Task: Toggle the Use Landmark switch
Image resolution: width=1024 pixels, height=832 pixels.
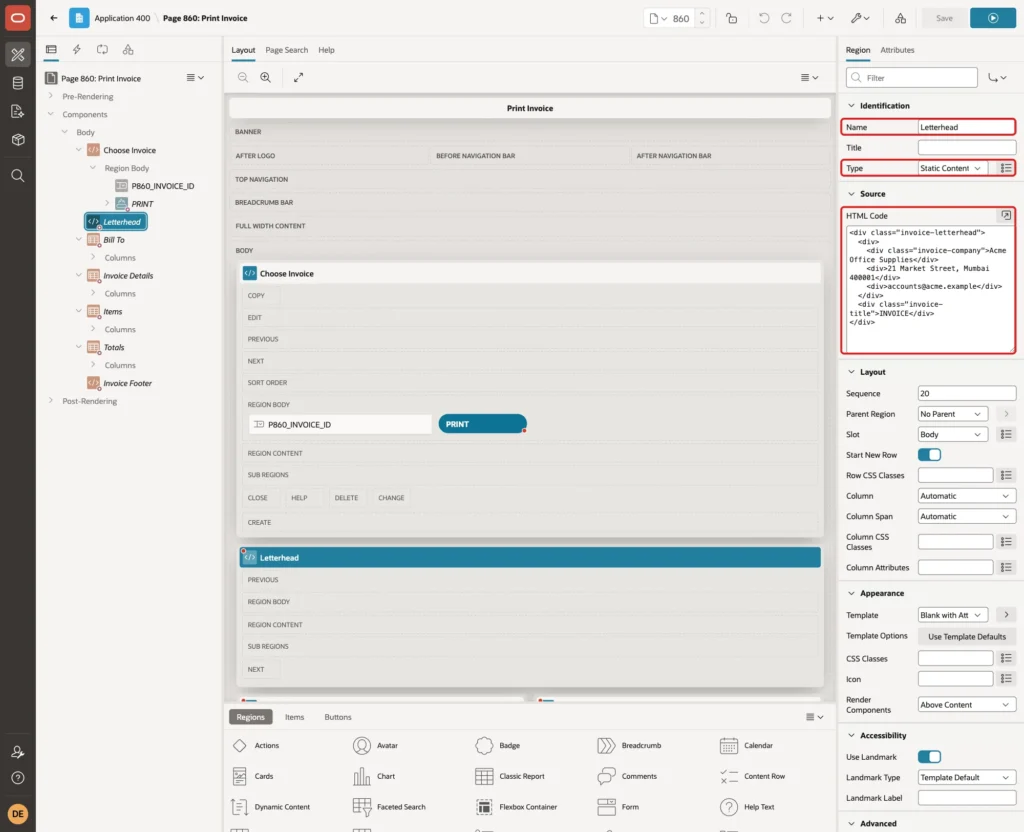Action: (x=929, y=757)
